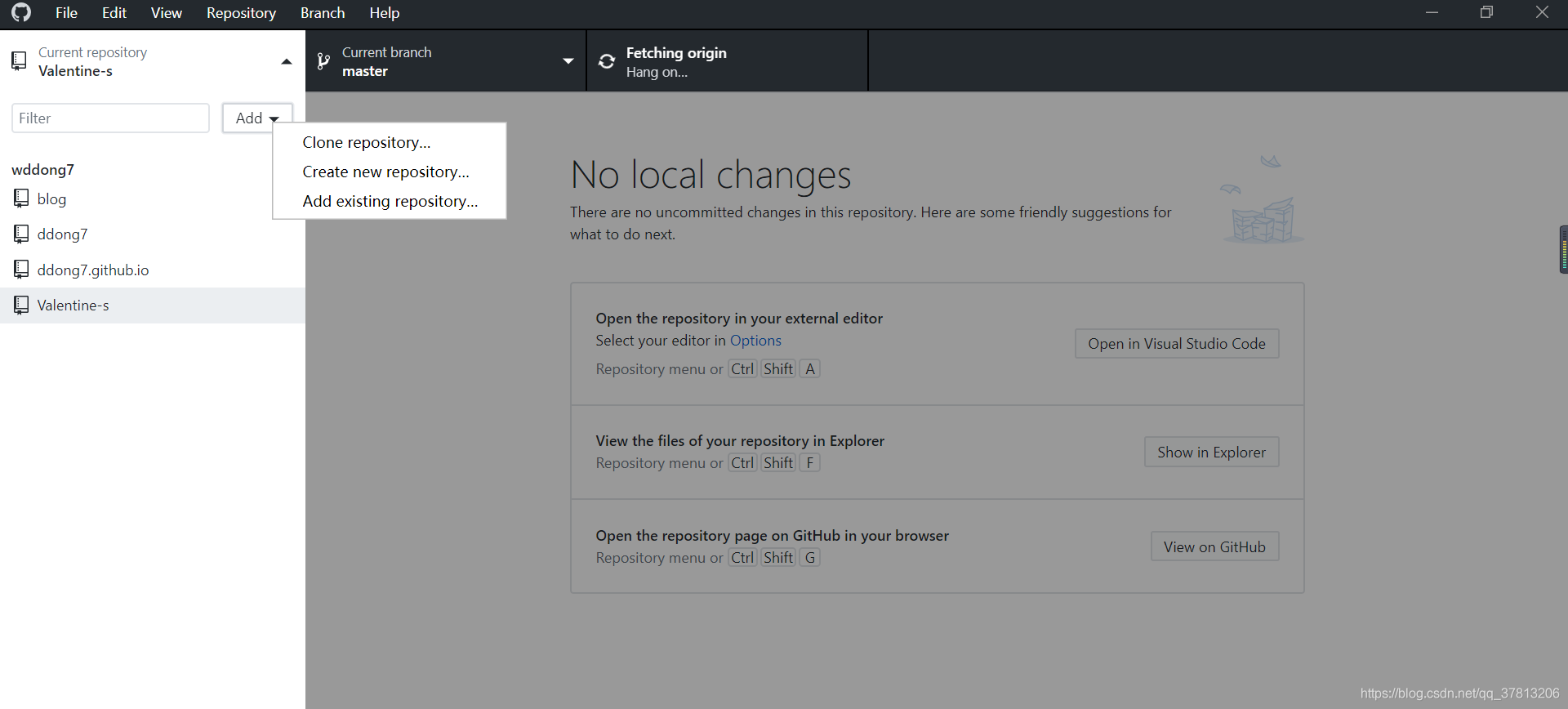Click the View on GitHub button
The height and width of the screenshot is (709, 1568).
click(x=1214, y=547)
